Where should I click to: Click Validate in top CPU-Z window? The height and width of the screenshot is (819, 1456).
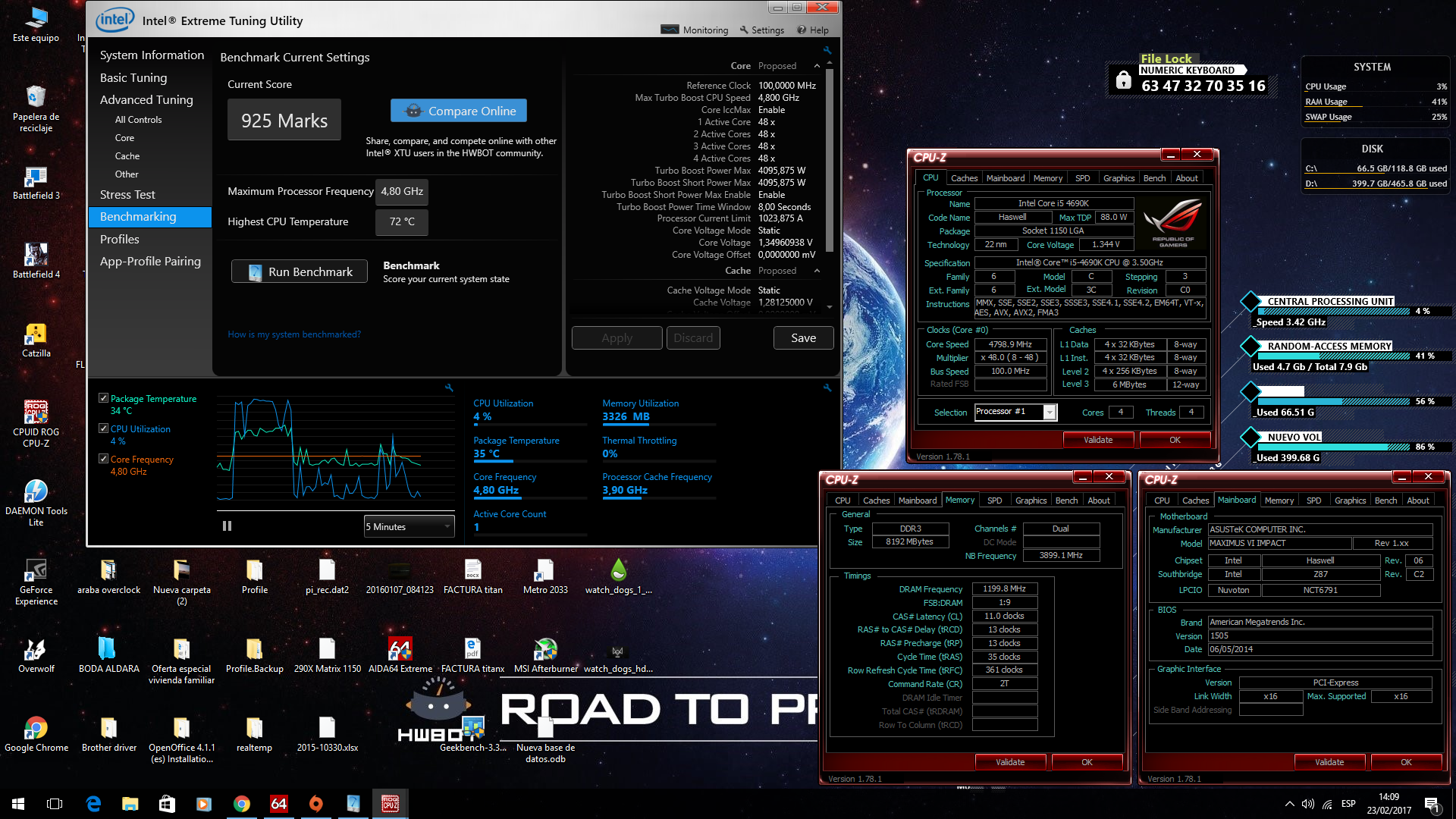1098,440
